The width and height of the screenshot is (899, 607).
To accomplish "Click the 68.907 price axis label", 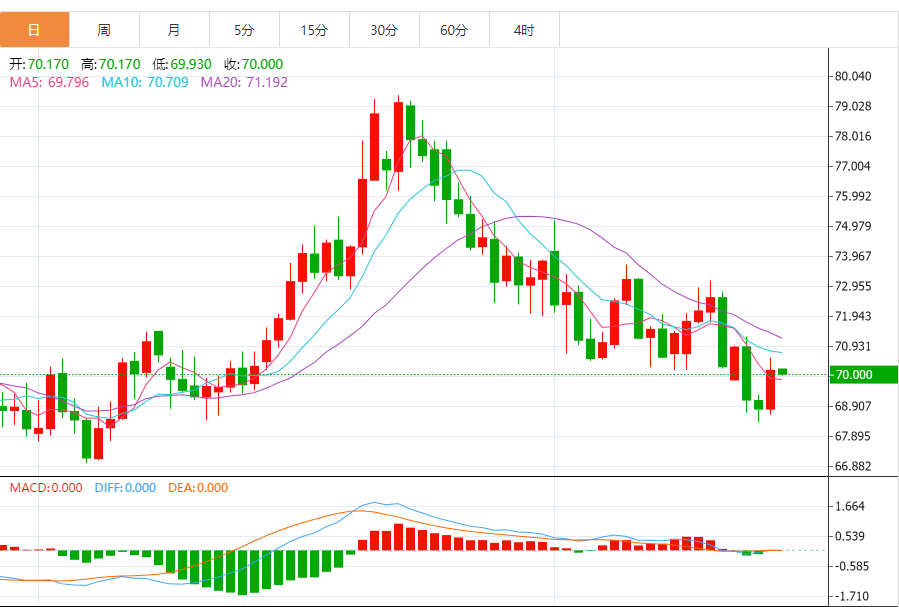I will tap(853, 406).
